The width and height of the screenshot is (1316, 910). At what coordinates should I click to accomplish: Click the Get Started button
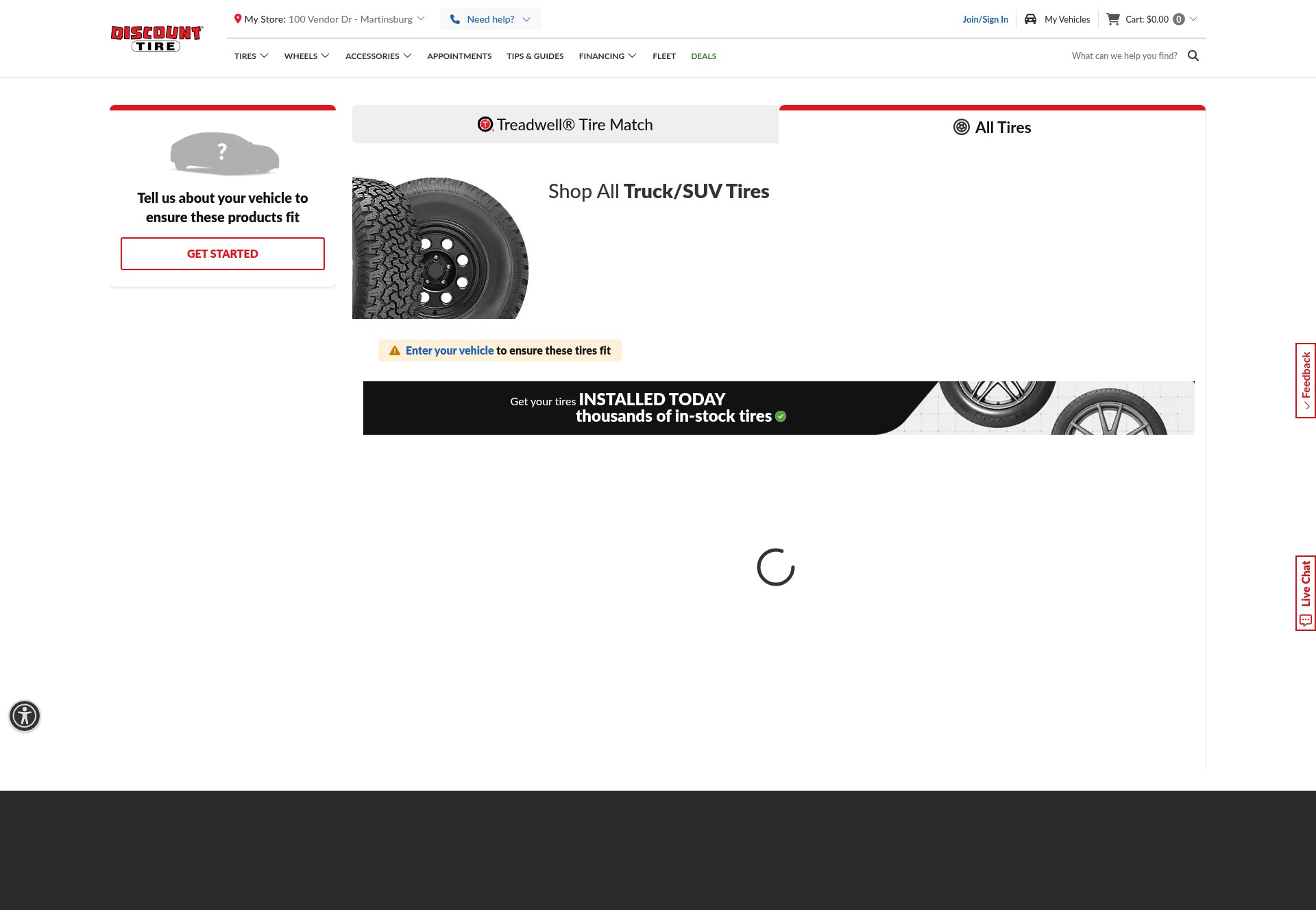point(223,254)
